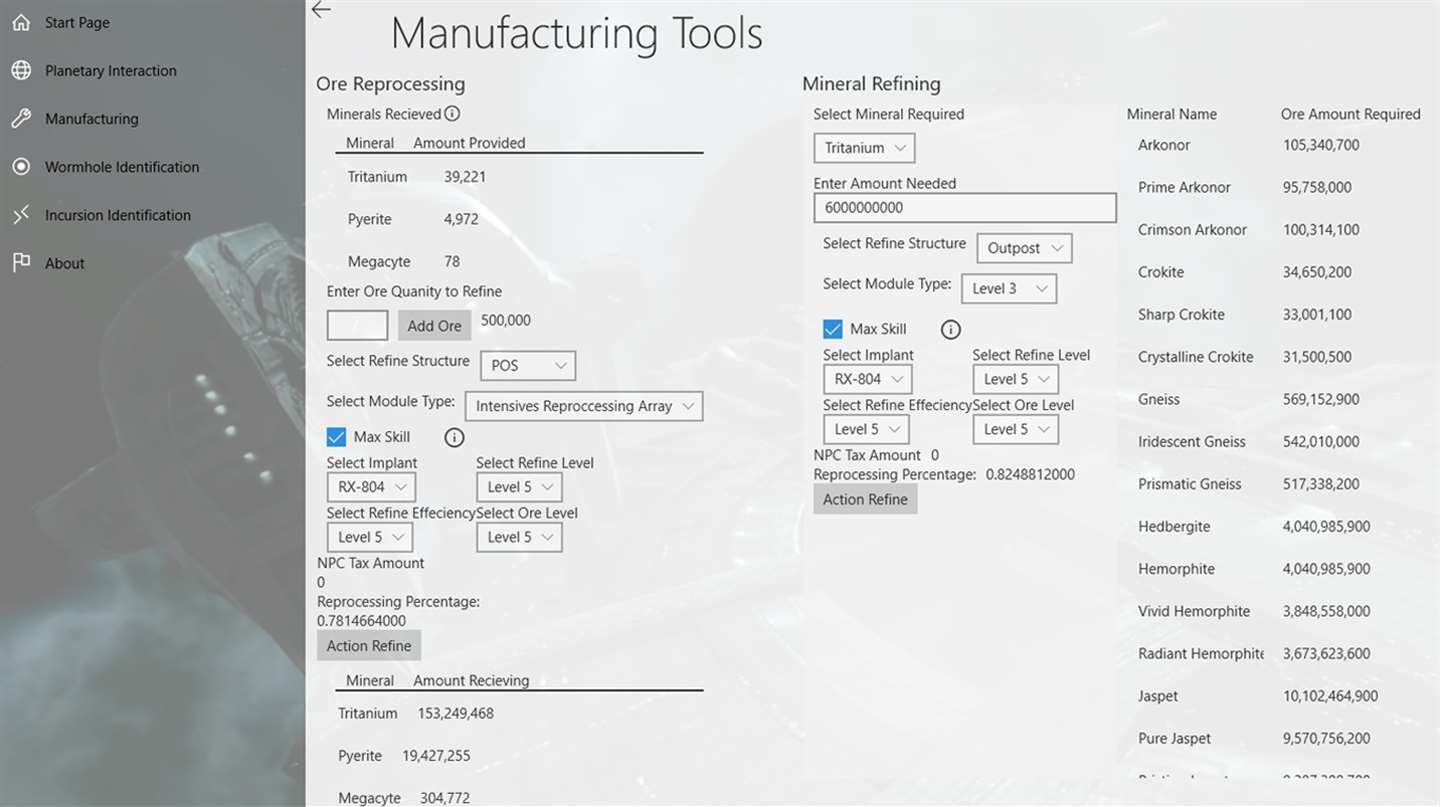Image resolution: width=1440 pixels, height=807 pixels.
Task: Select Pure Jaspet row
Action: click(1280, 738)
